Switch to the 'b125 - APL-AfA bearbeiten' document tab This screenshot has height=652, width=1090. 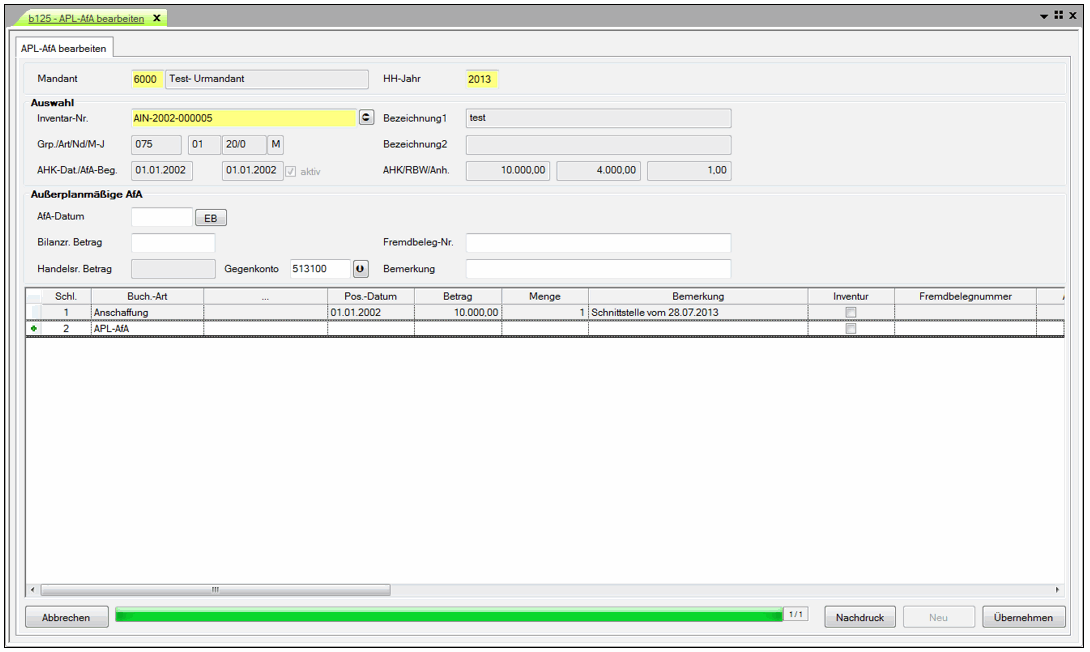(x=85, y=18)
